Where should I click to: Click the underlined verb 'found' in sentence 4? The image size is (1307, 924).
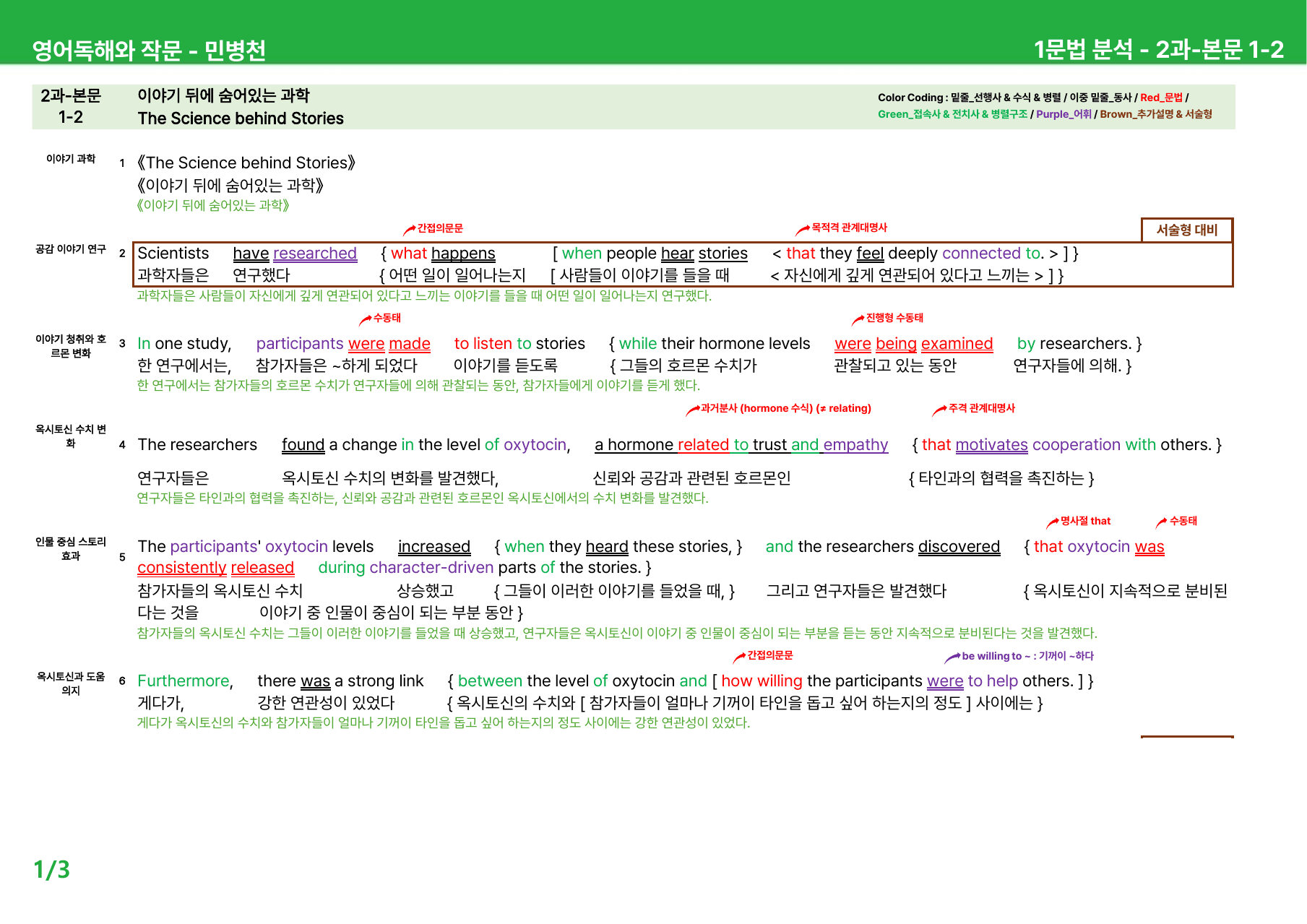pos(303,445)
